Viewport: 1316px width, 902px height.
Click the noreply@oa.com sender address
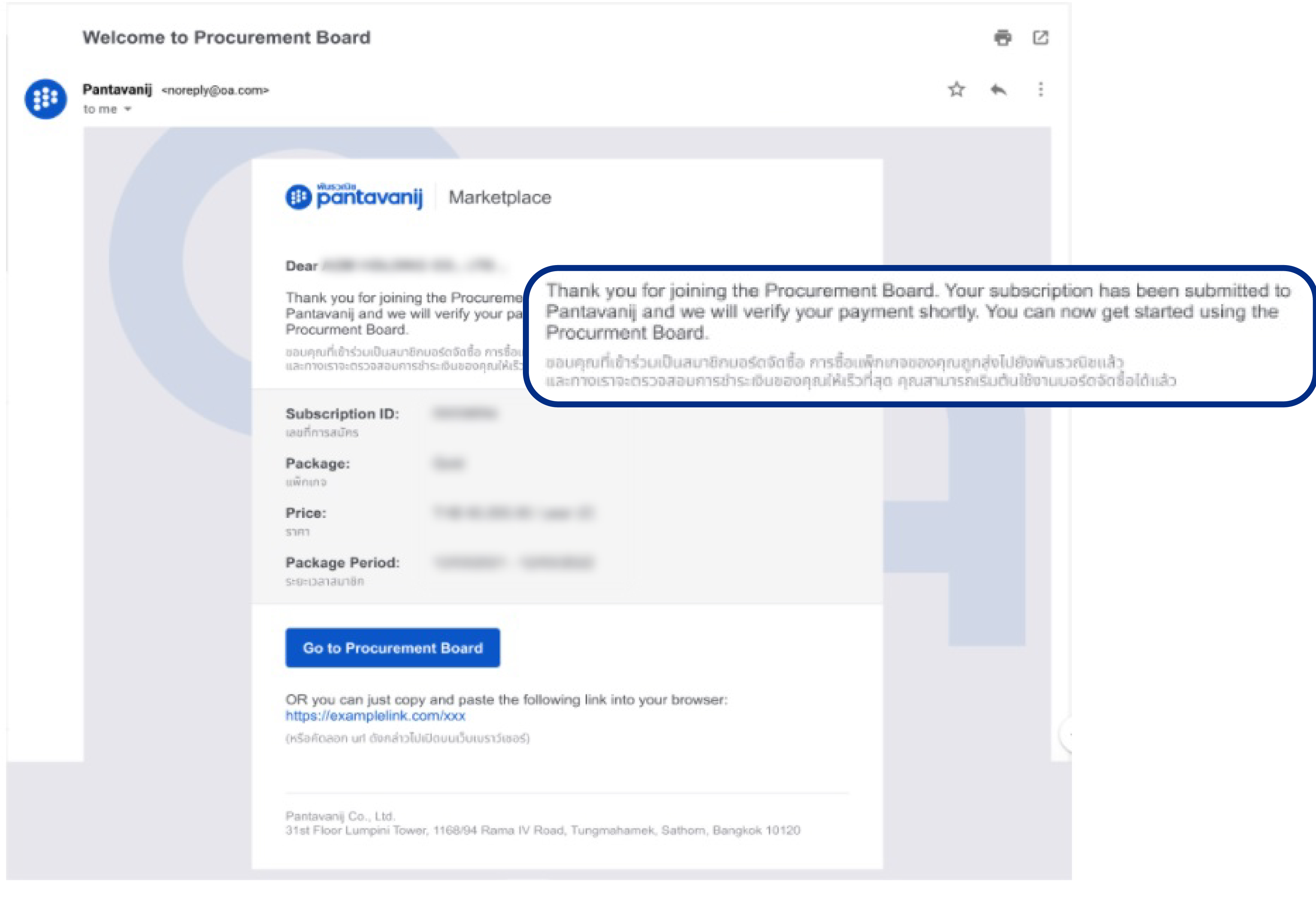[215, 90]
